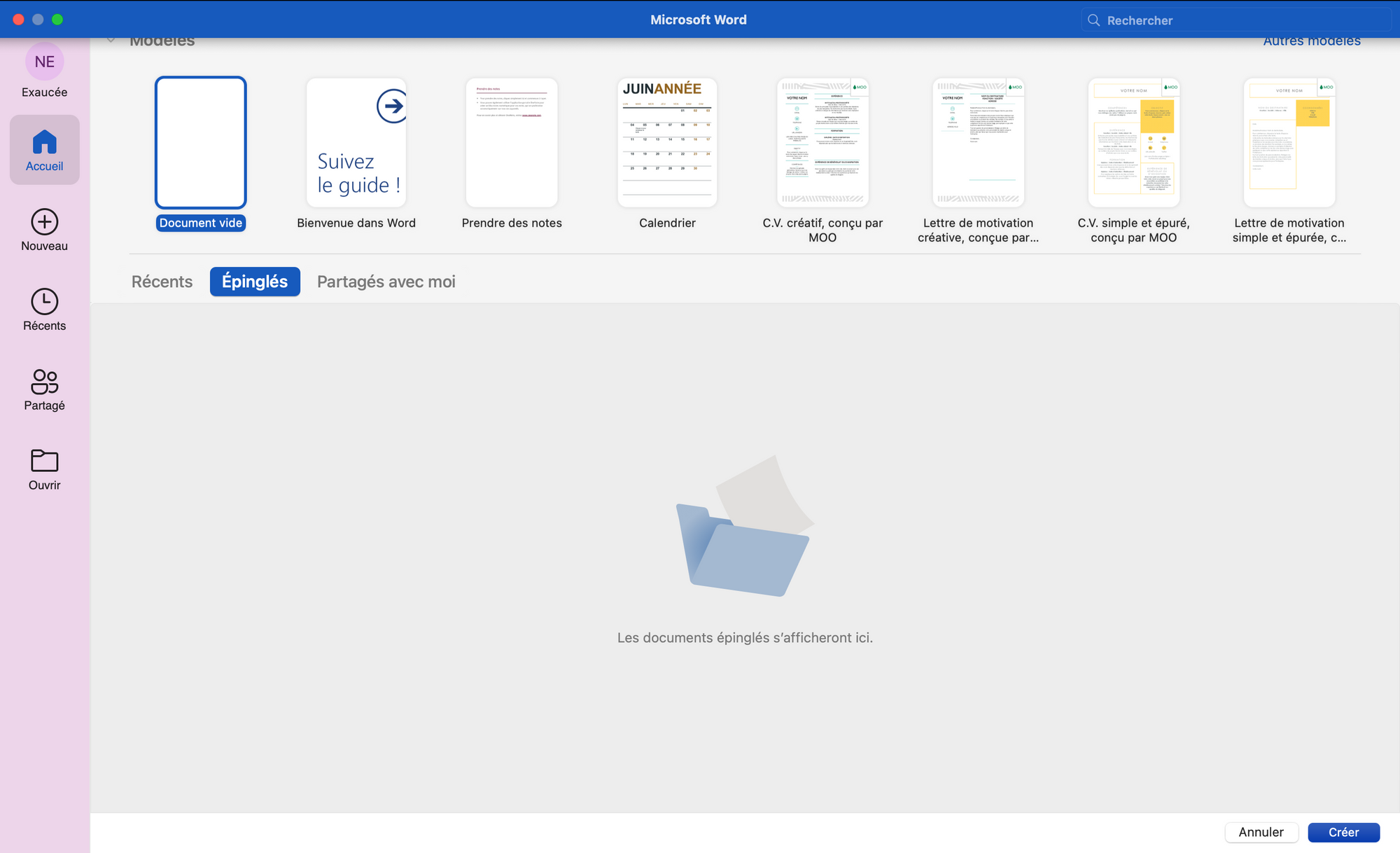Pick the Calendrier template thumbnail
Image resolution: width=1400 pixels, height=853 pixels.
667,143
